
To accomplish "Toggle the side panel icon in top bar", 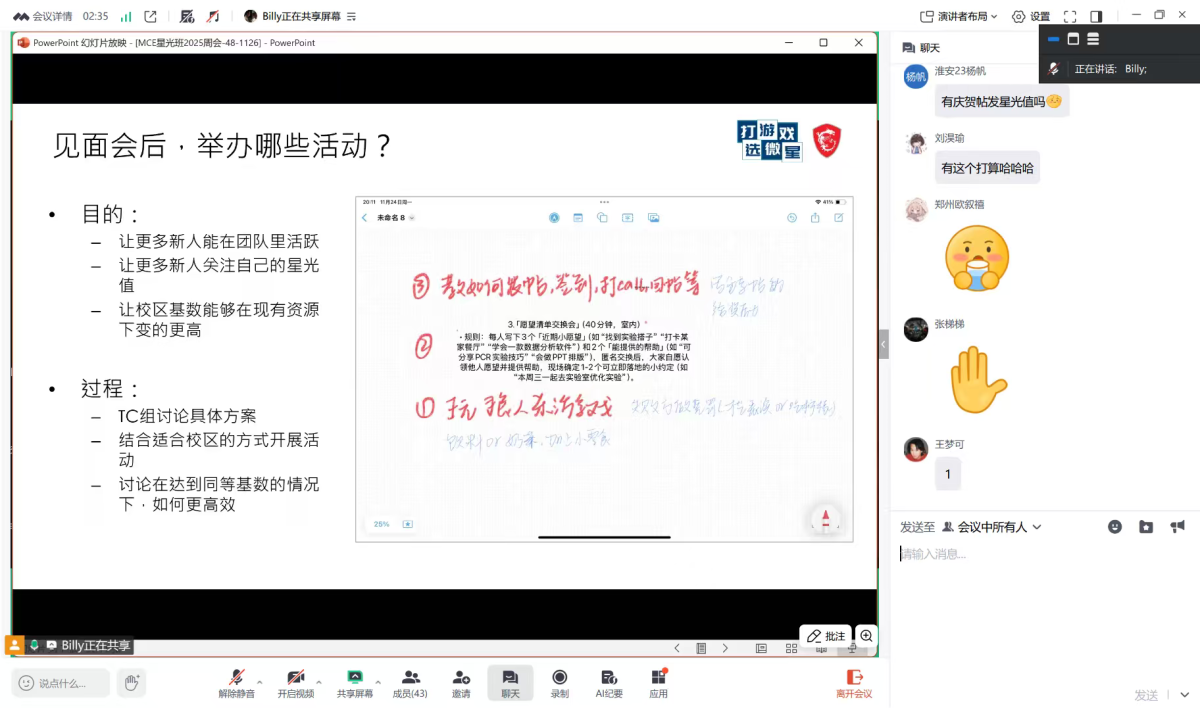I will tap(1096, 16).
